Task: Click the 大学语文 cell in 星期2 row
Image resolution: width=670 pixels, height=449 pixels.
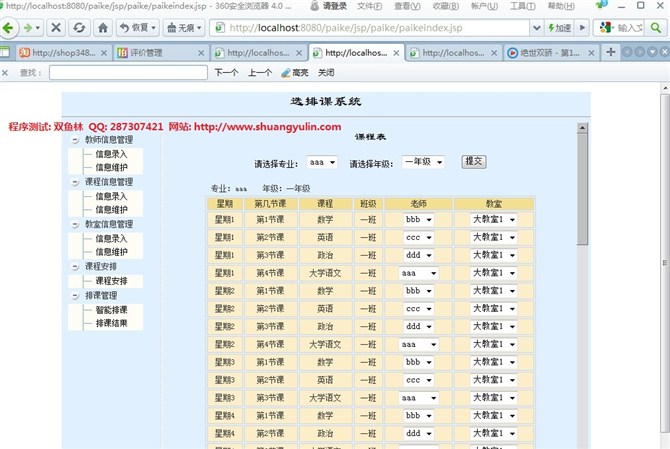Action: pos(325,344)
